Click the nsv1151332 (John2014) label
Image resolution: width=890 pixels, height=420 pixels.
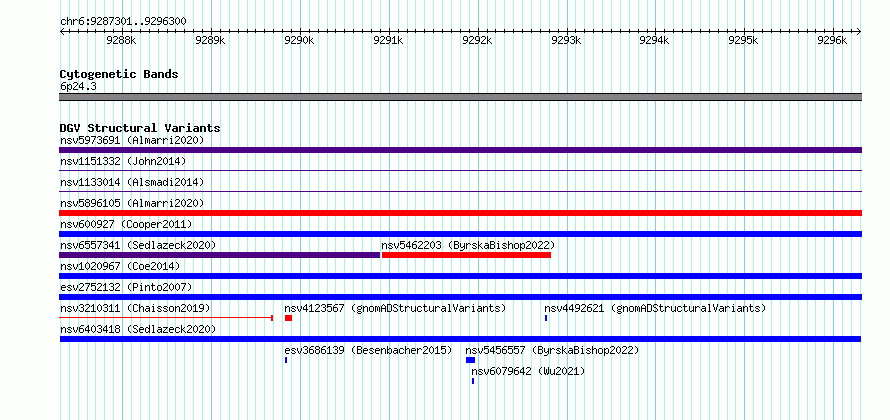[x=123, y=161]
